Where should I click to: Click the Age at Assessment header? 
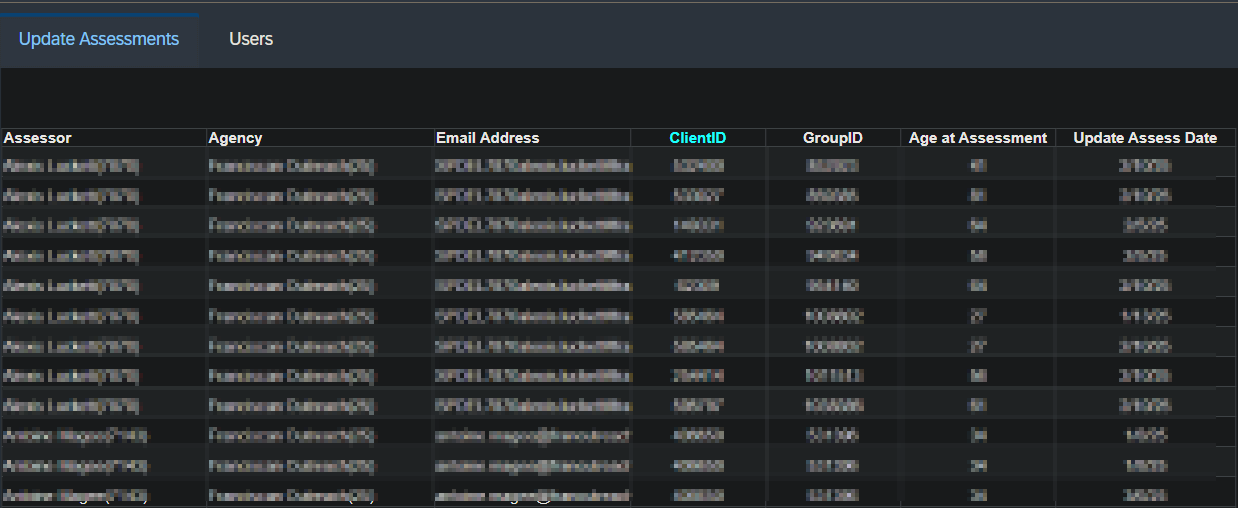coord(977,138)
